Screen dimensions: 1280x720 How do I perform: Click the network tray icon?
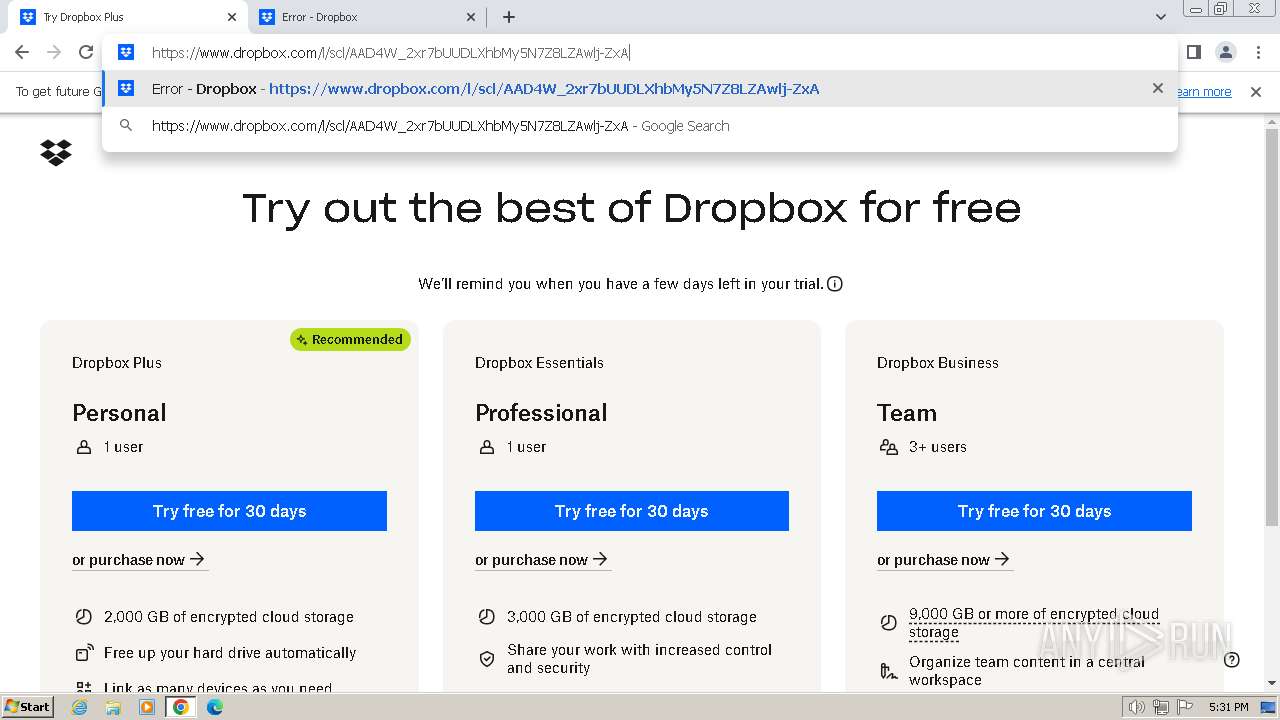[x=1161, y=707]
